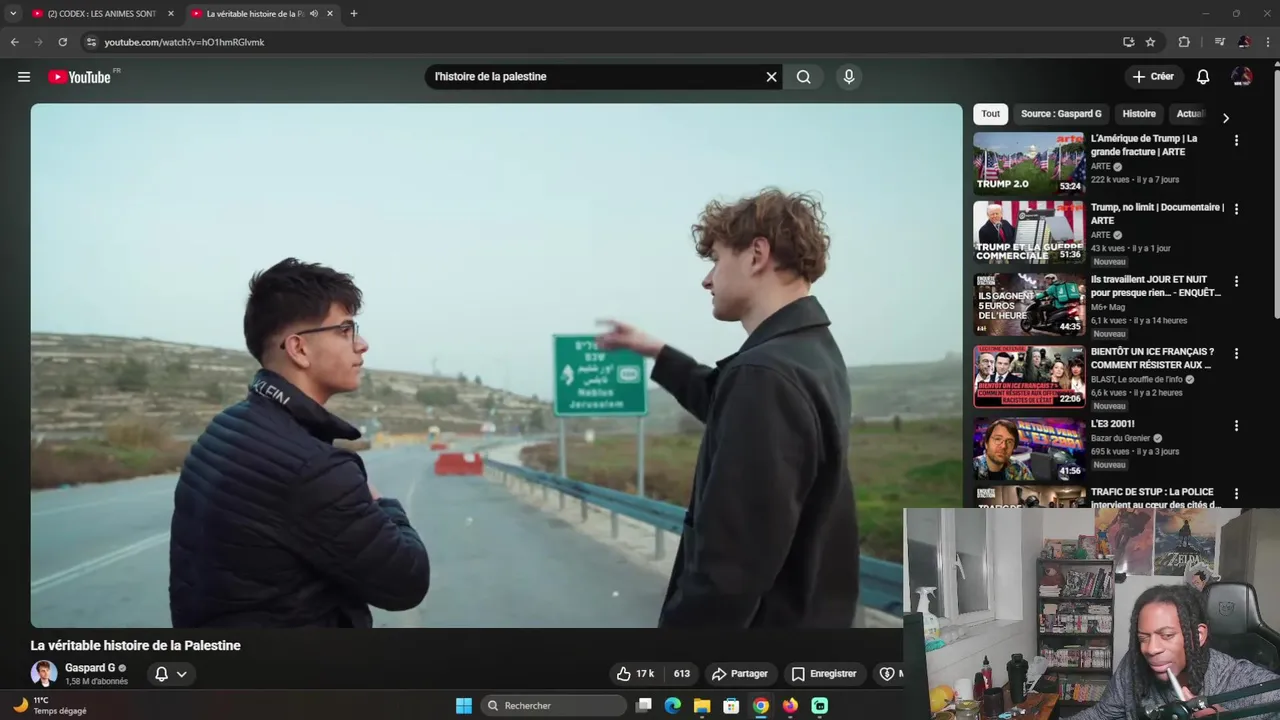The width and height of the screenshot is (1280, 720).
Task: Open Trump et la guerre commerciale thumbnail
Action: point(1029,232)
